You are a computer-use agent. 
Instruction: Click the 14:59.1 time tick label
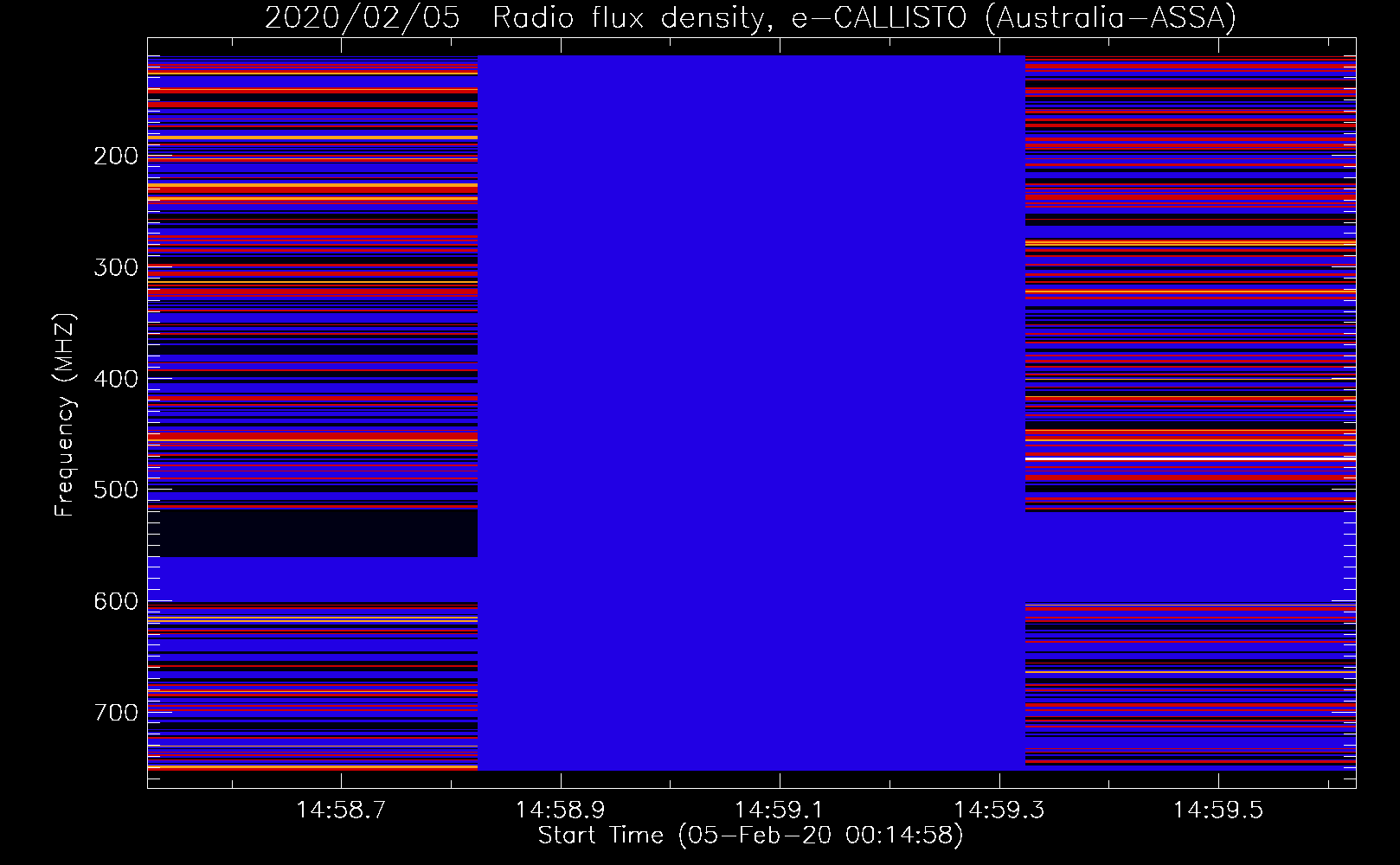tap(780, 811)
